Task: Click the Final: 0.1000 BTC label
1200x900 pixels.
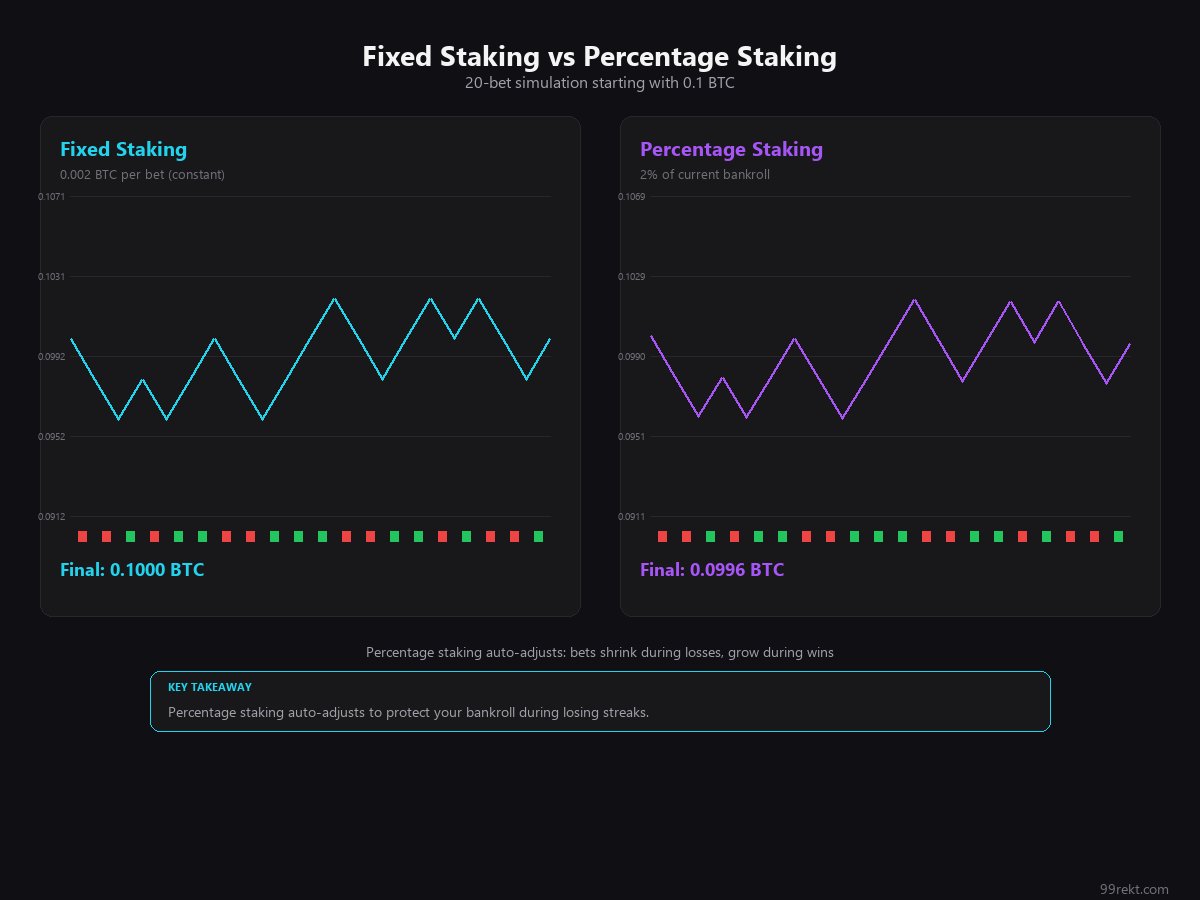Action: tap(133, 570)
